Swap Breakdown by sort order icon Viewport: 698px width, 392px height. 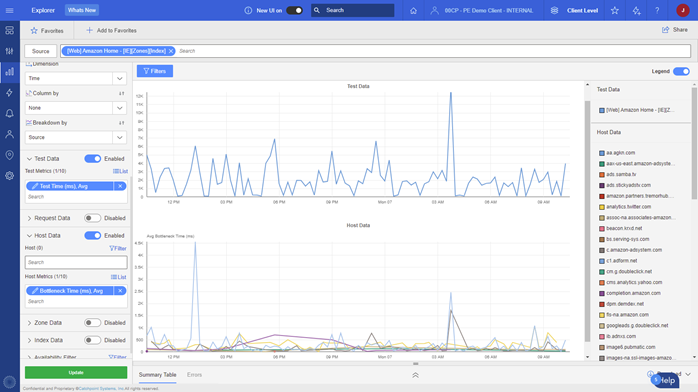click(x=122, y=123)
